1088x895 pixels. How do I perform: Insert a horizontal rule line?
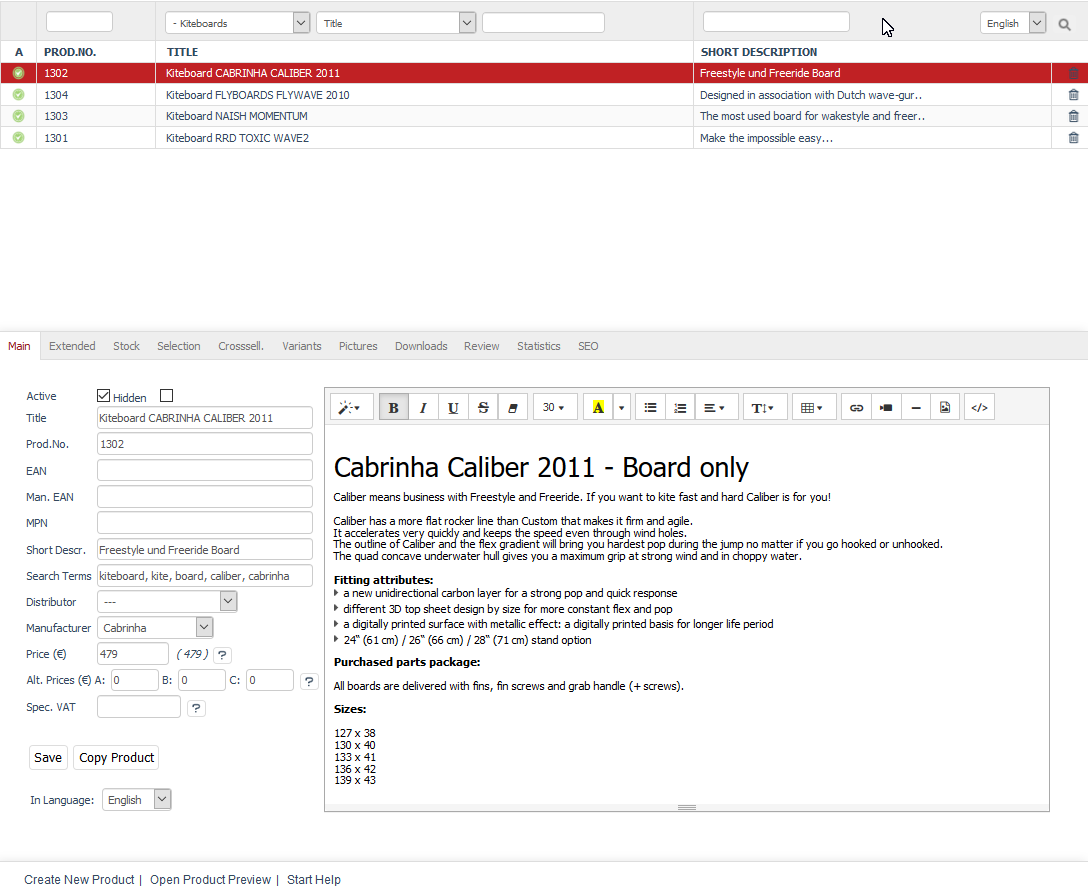(x=916, y=407)
